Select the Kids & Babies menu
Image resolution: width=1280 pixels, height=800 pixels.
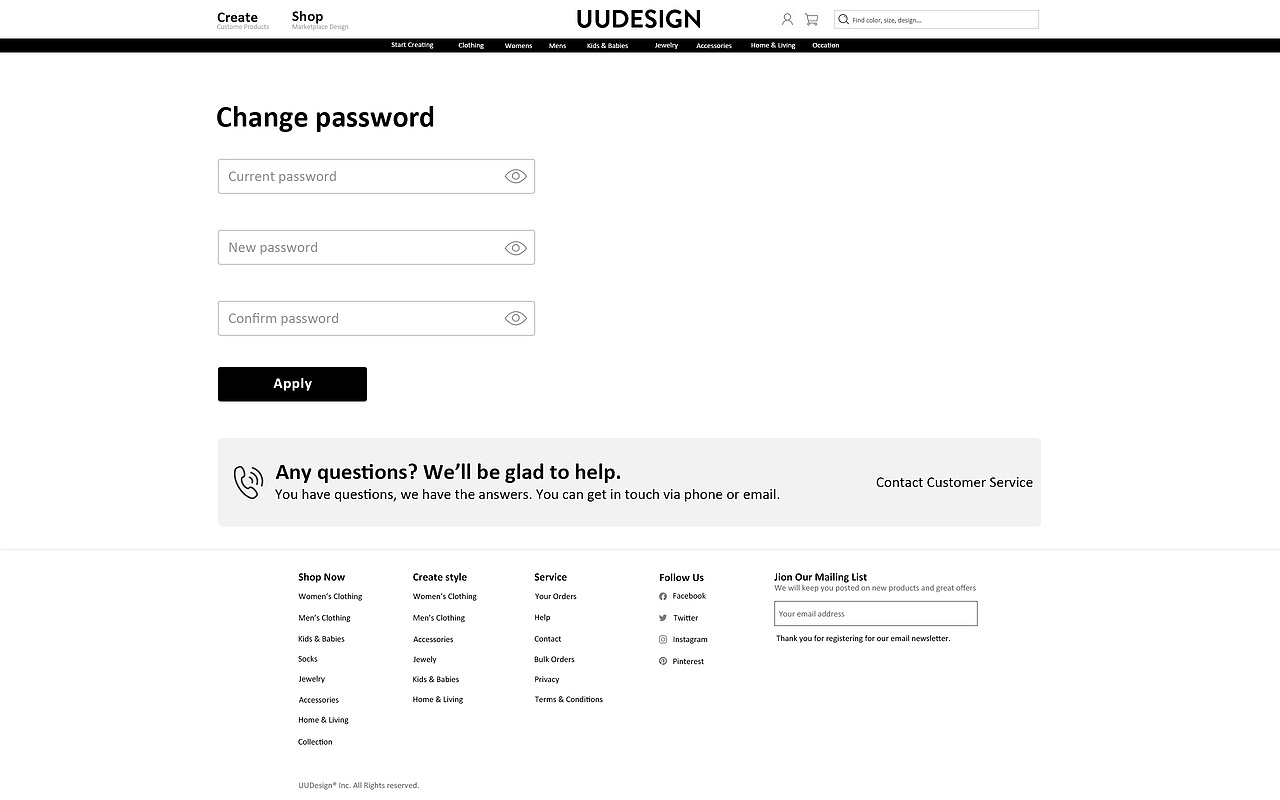point(607,46)
